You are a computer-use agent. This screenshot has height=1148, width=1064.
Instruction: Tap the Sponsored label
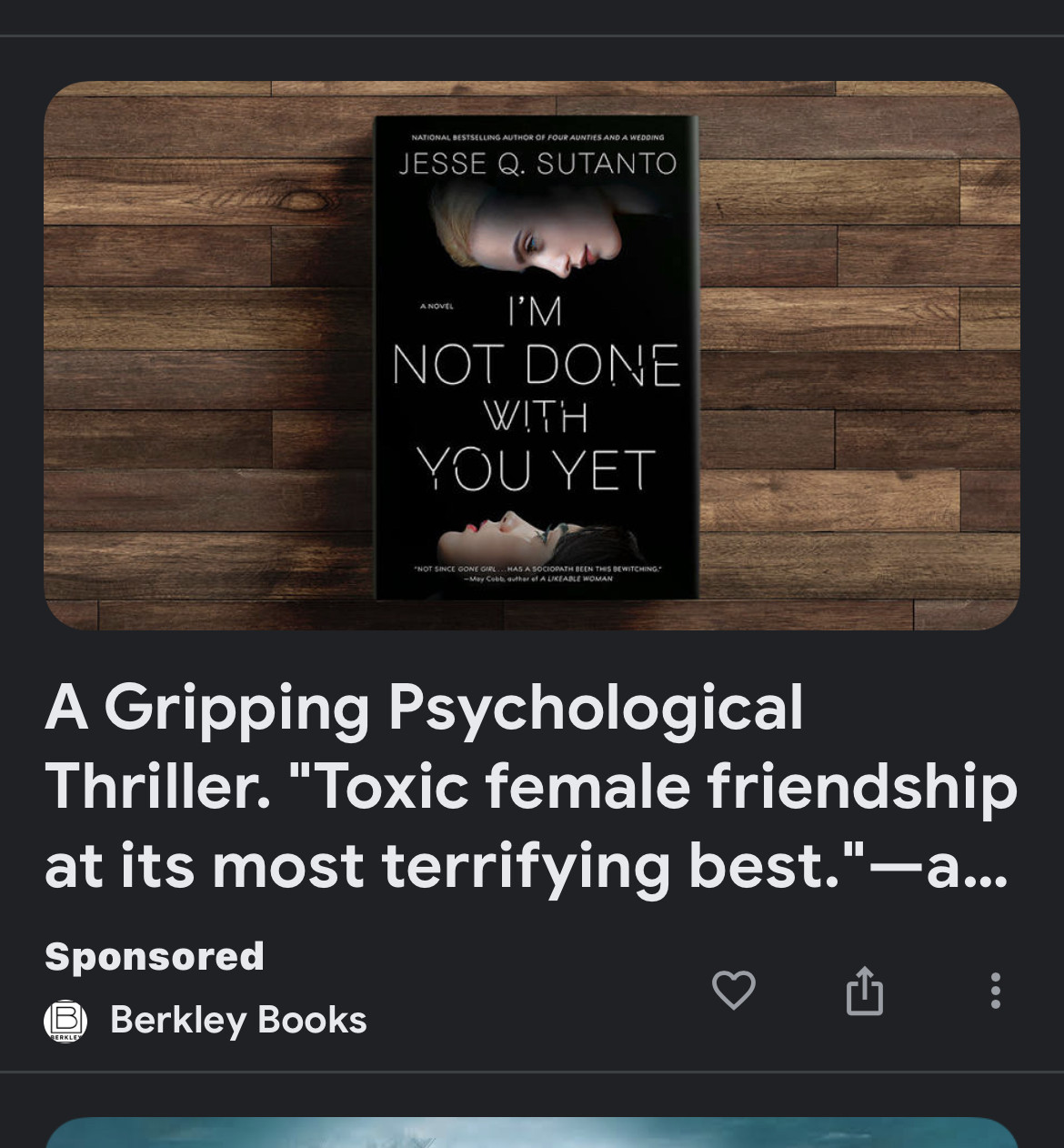click(x=155, y=956)
